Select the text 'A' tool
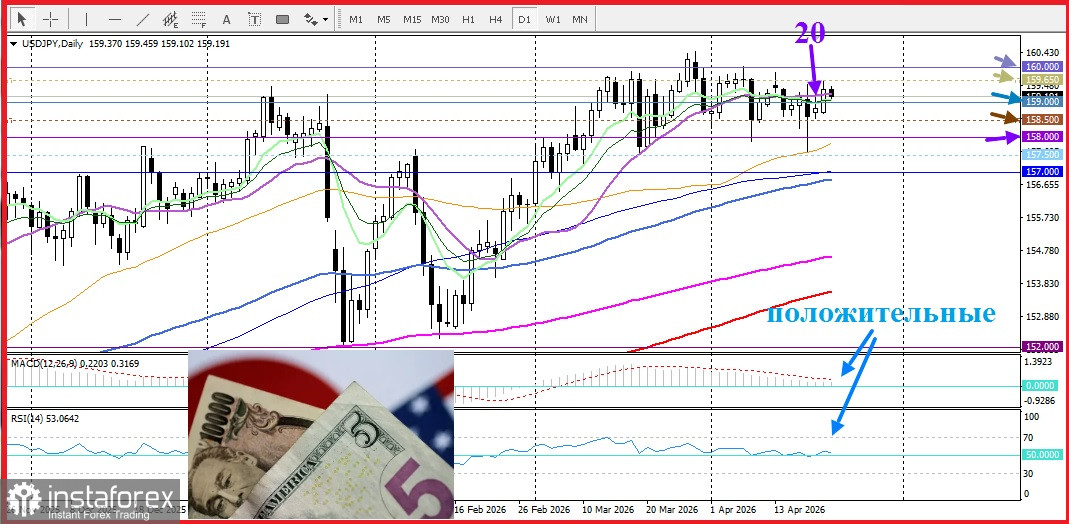Viewport: 1069px width, 524px height. point(227,20)
